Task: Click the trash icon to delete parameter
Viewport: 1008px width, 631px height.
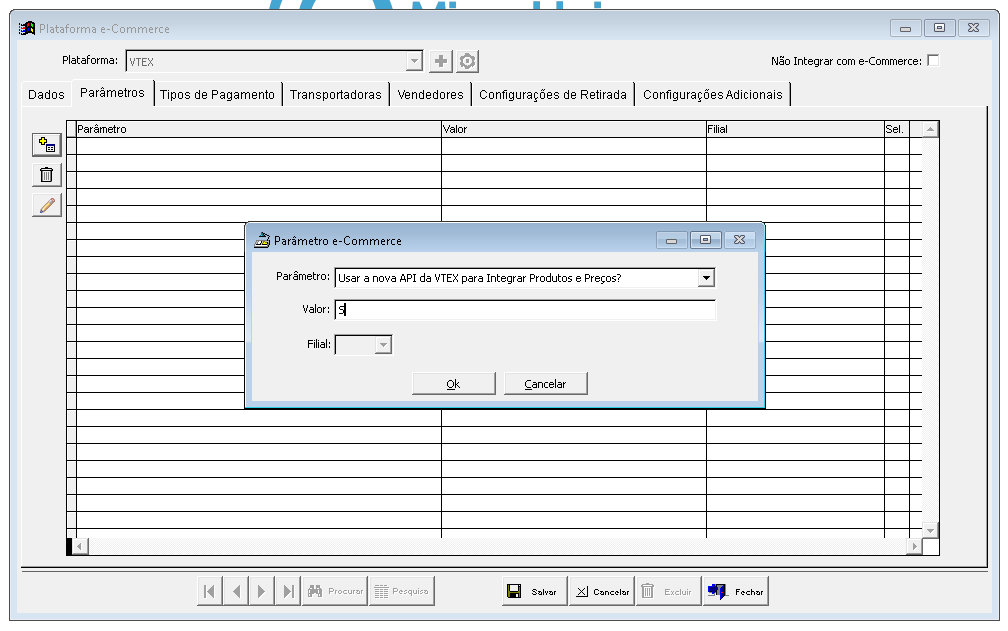Action: (47, 175)
